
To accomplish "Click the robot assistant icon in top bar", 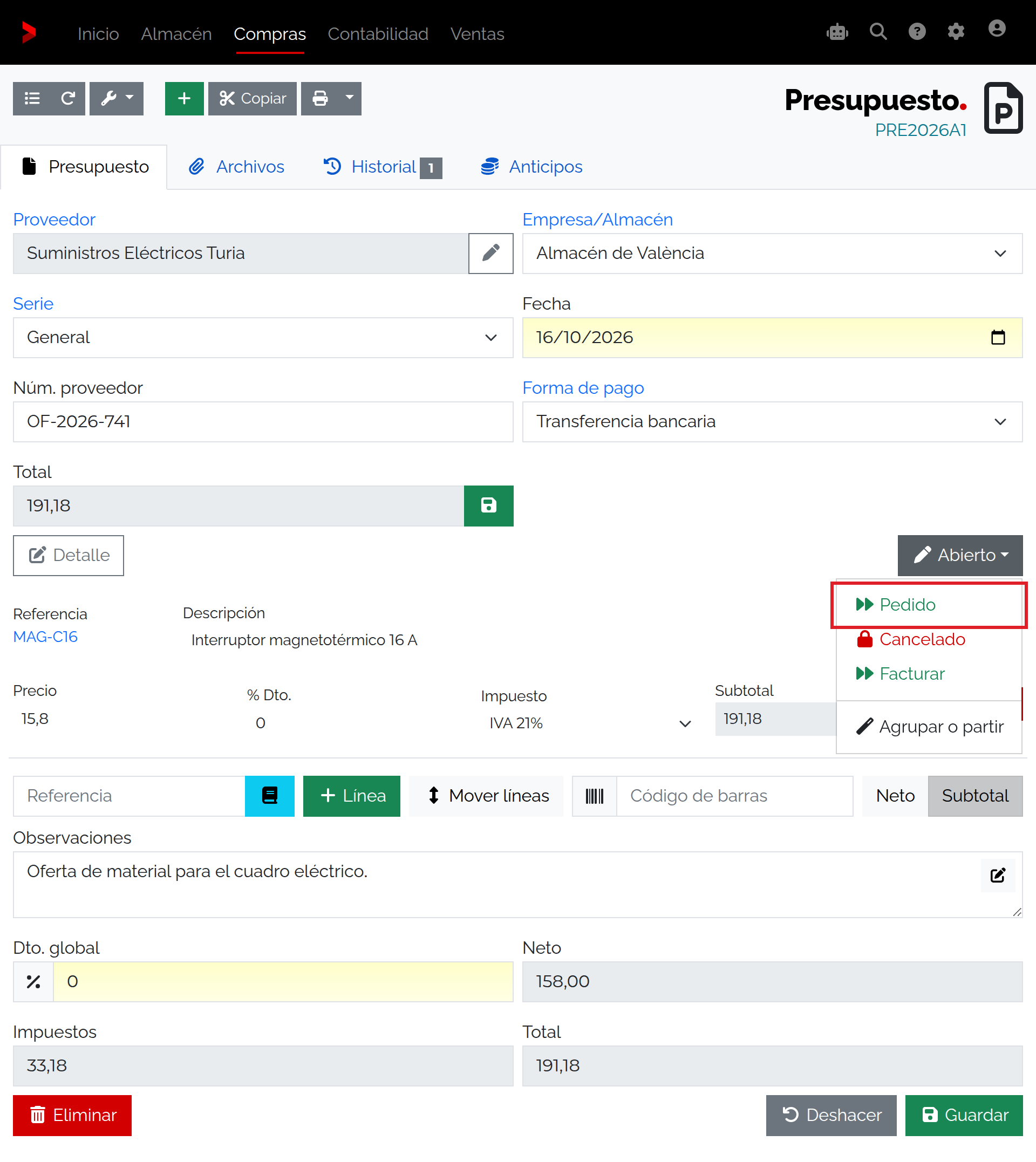I will point(837,32).
